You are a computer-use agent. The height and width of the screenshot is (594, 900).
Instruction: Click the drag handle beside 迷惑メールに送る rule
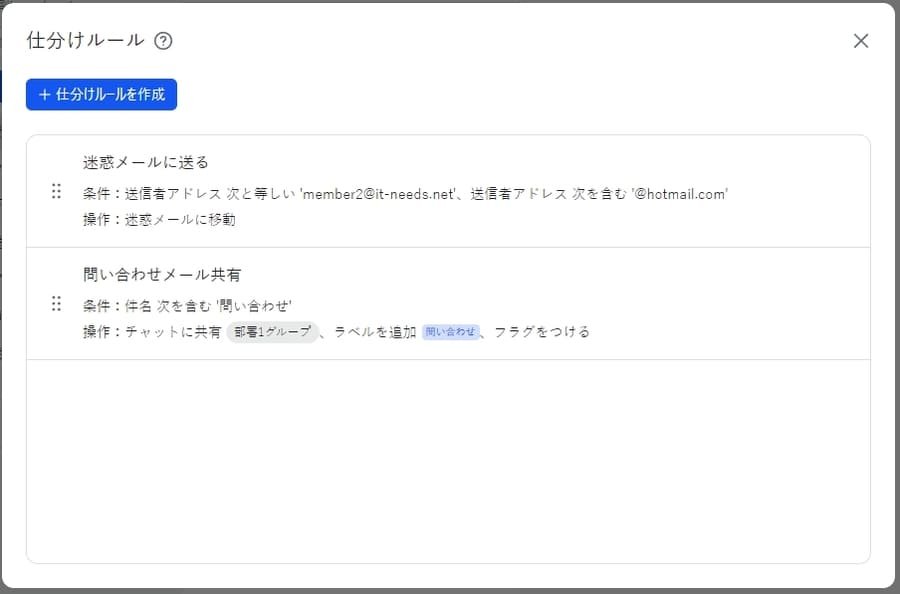(x=57, y=191)
